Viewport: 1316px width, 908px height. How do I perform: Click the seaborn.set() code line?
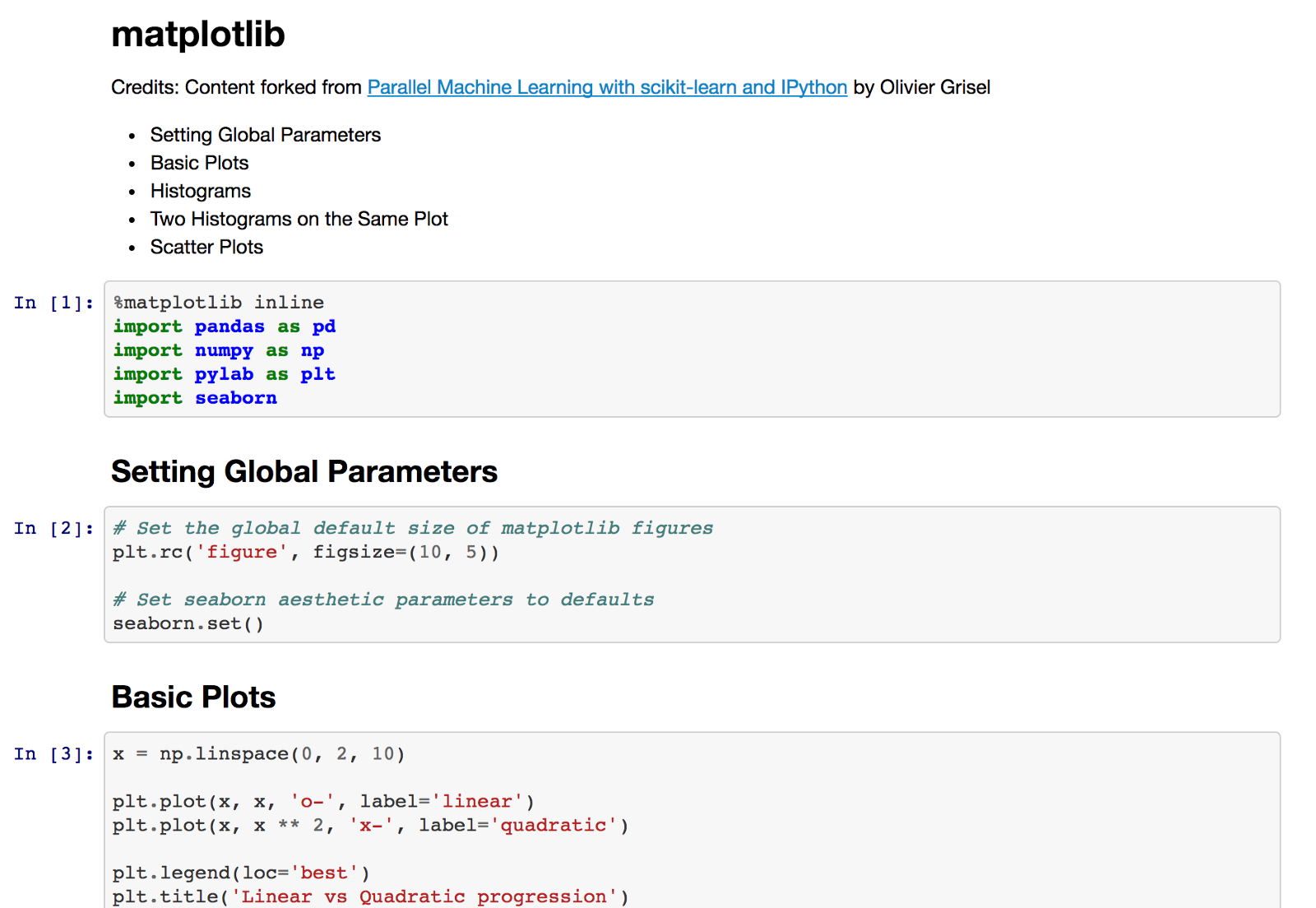(188, 623)
